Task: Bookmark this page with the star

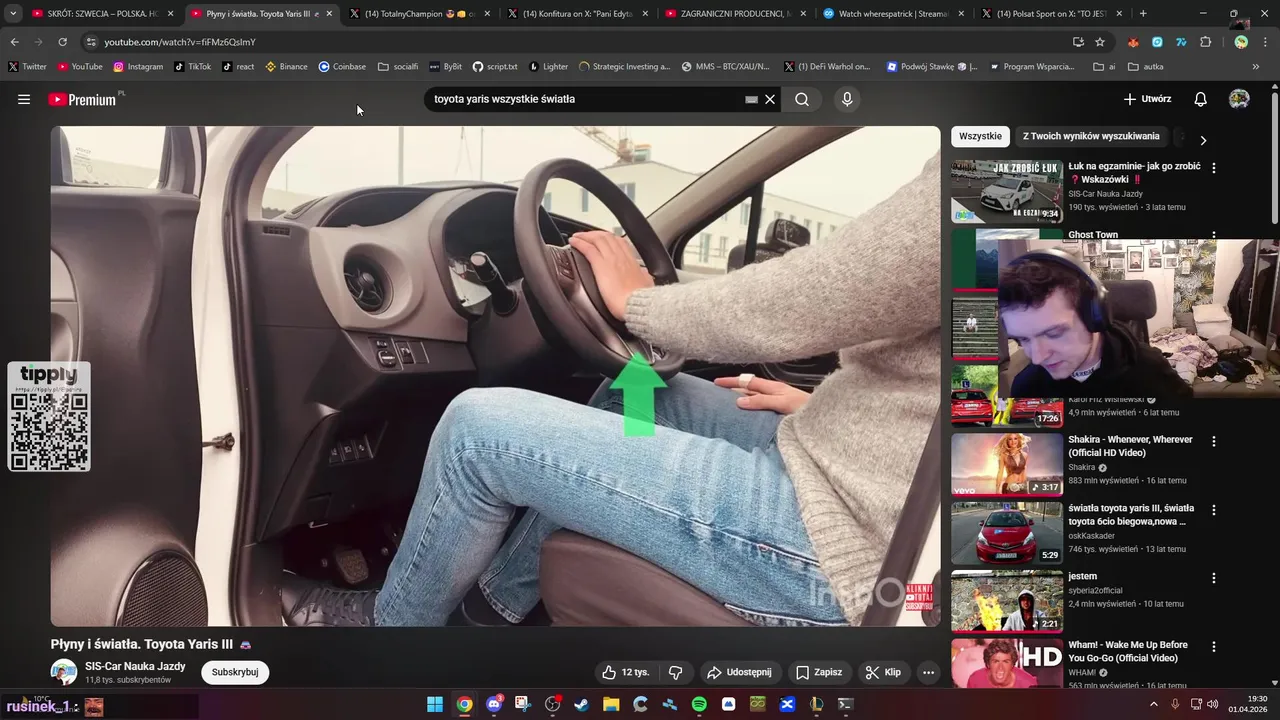Action: tap(1100, 42)
